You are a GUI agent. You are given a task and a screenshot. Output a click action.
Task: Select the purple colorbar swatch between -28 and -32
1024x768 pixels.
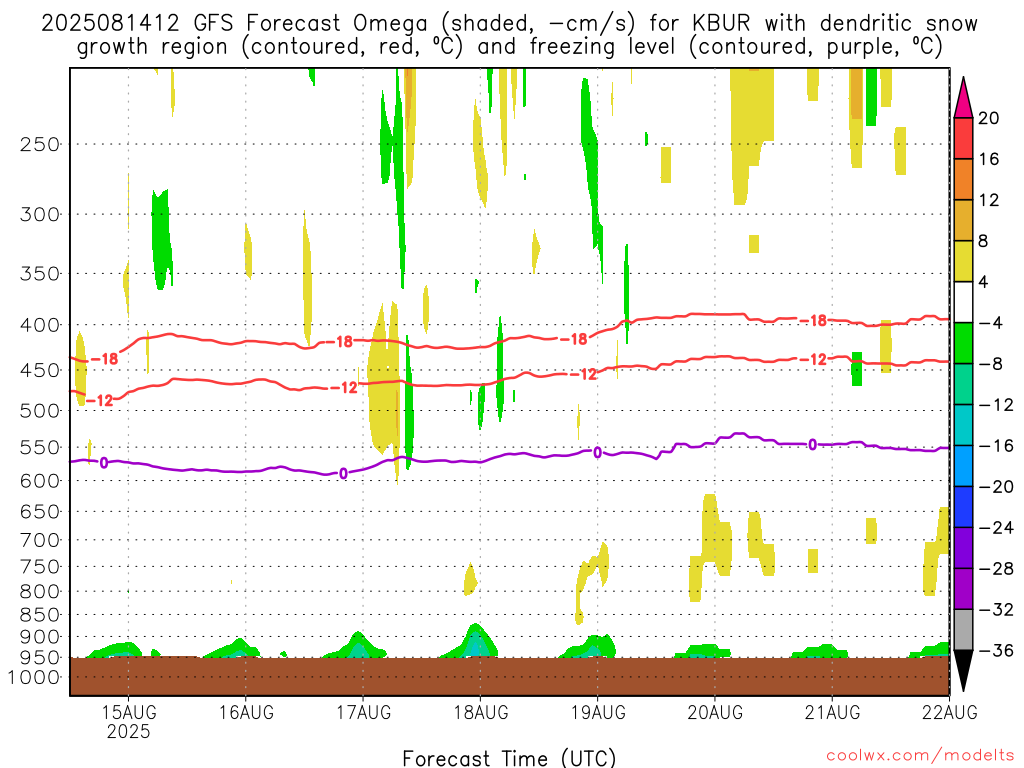pos(963,588)
